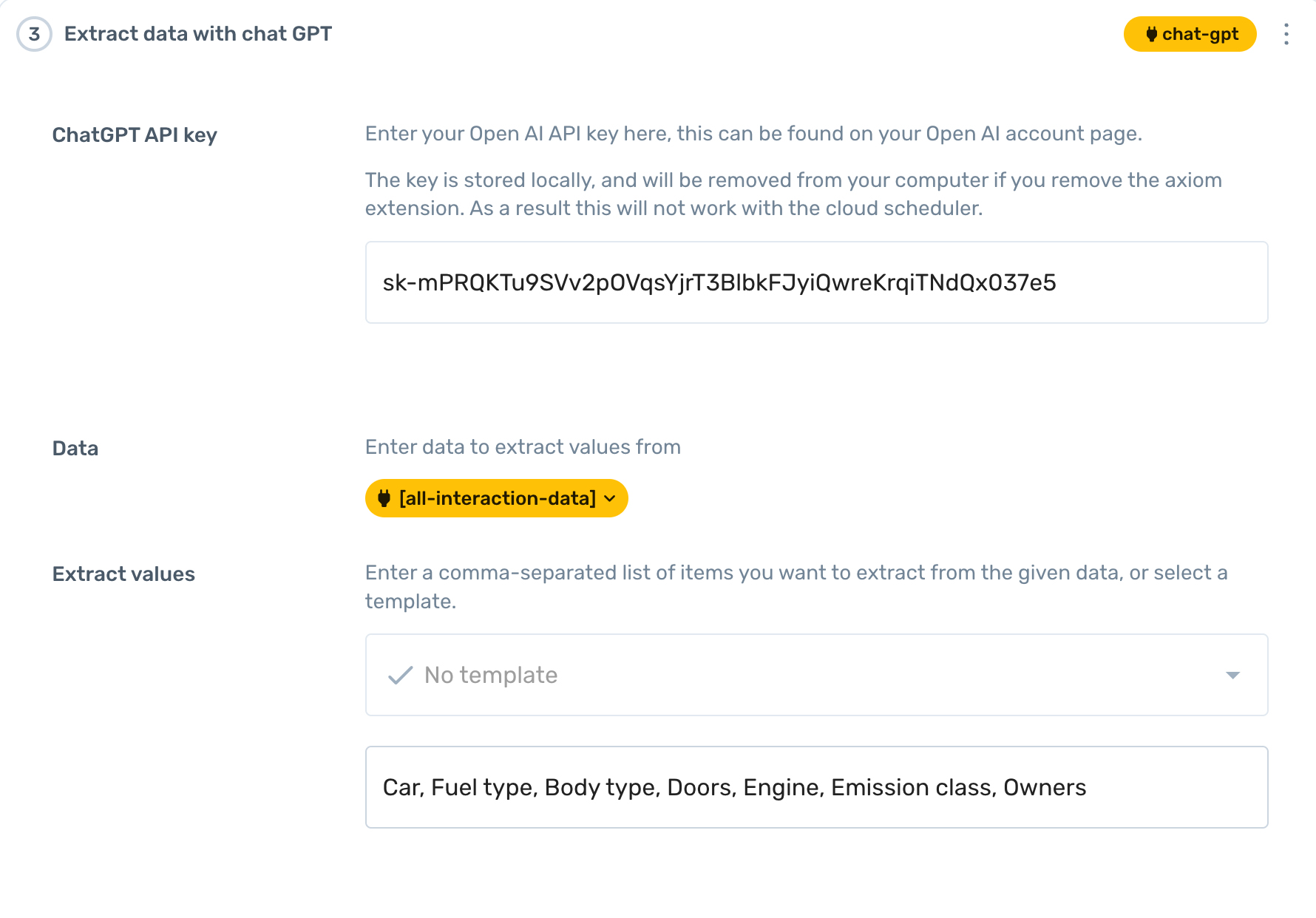
Task: Click into the extract values list field
Action: [816, 787]
